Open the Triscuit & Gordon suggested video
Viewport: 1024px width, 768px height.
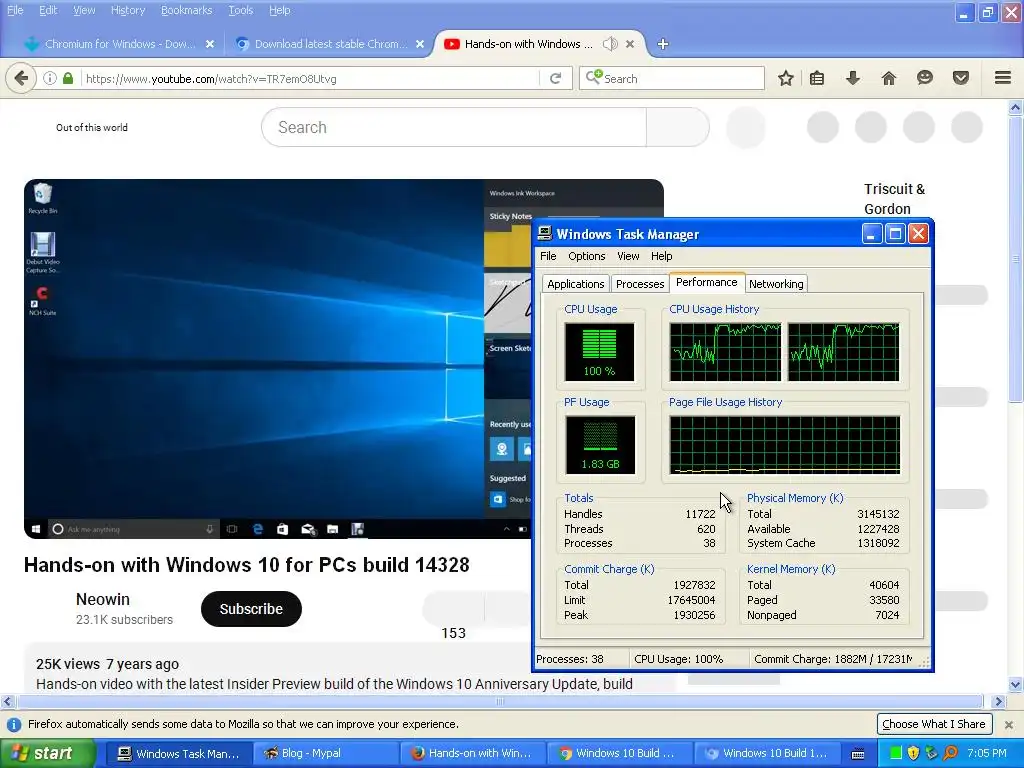click(894, 199)
